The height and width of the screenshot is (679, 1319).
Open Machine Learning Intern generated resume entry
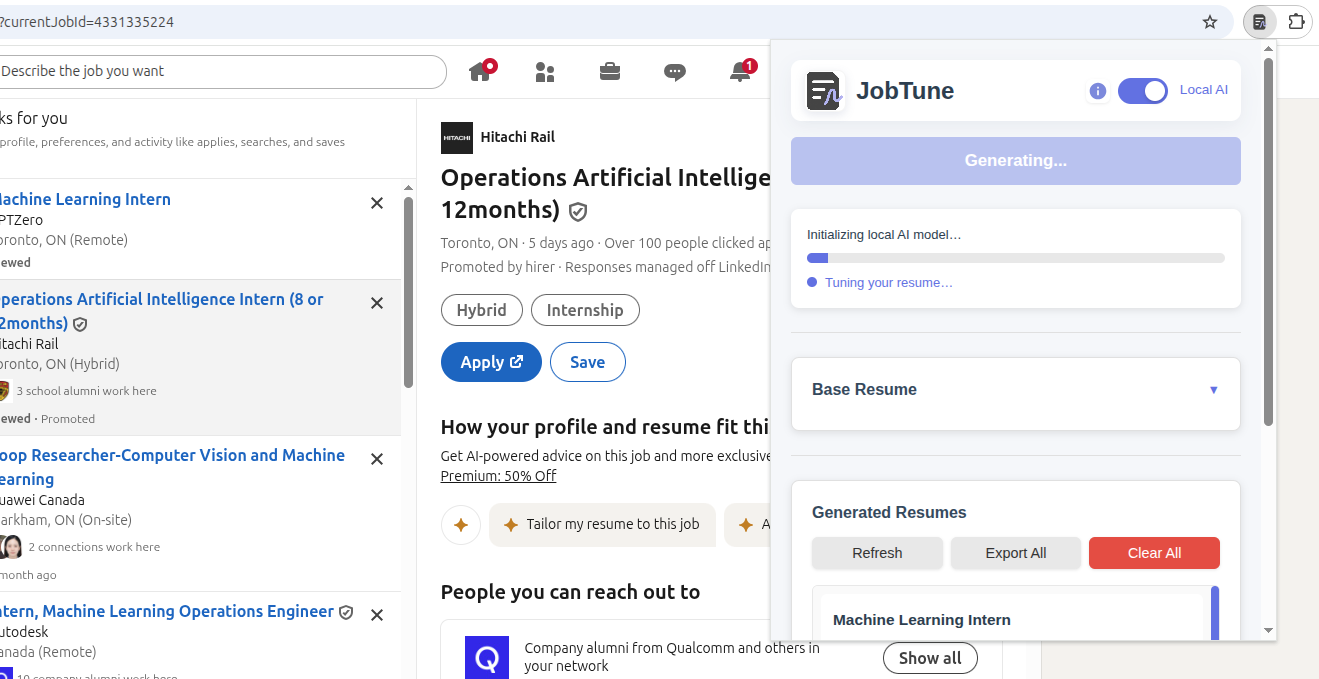click(1012, 617)
